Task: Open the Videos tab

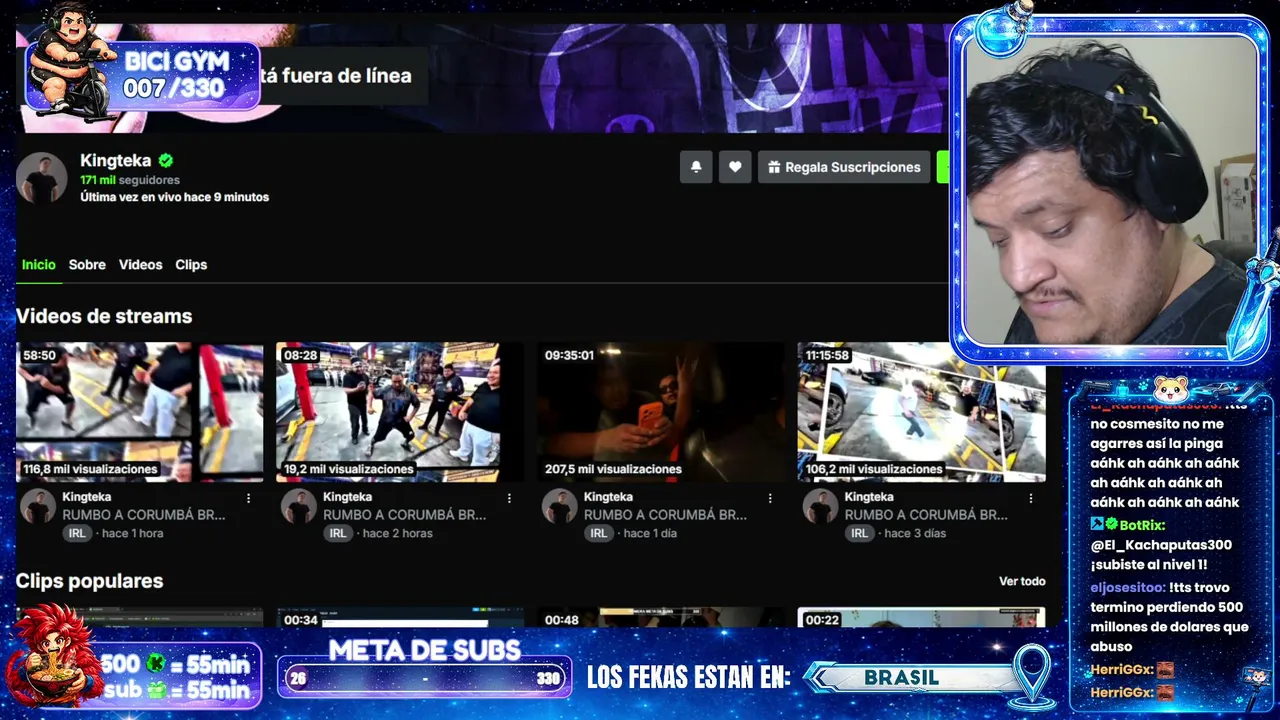Action: (x=140, y=265)
